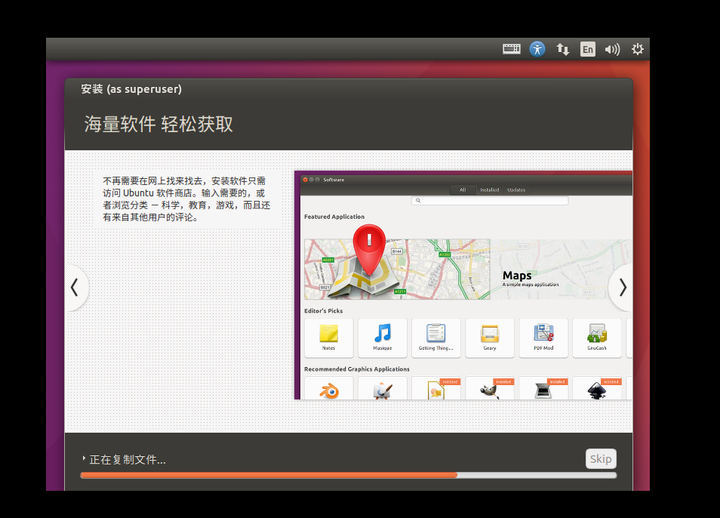This screenshot has height=518, width=720.
Task: Click the network up-down arrows indicator
Action: (x=562, y=49)
